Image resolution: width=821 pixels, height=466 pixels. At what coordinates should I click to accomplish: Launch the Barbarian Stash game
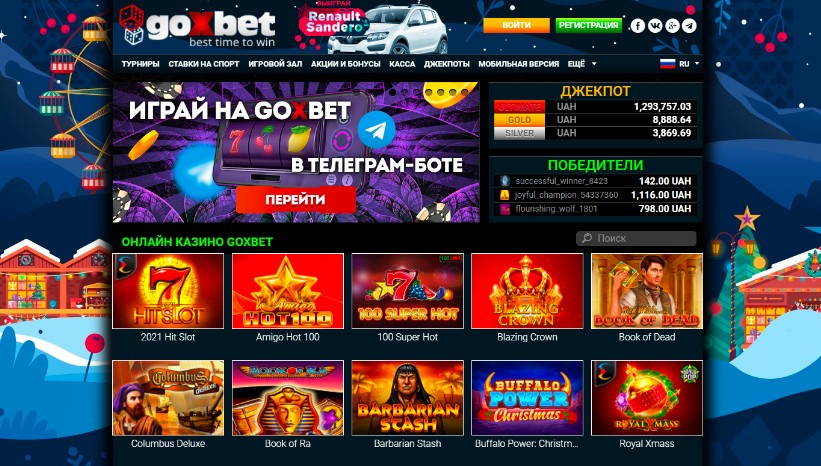[407, 398]
